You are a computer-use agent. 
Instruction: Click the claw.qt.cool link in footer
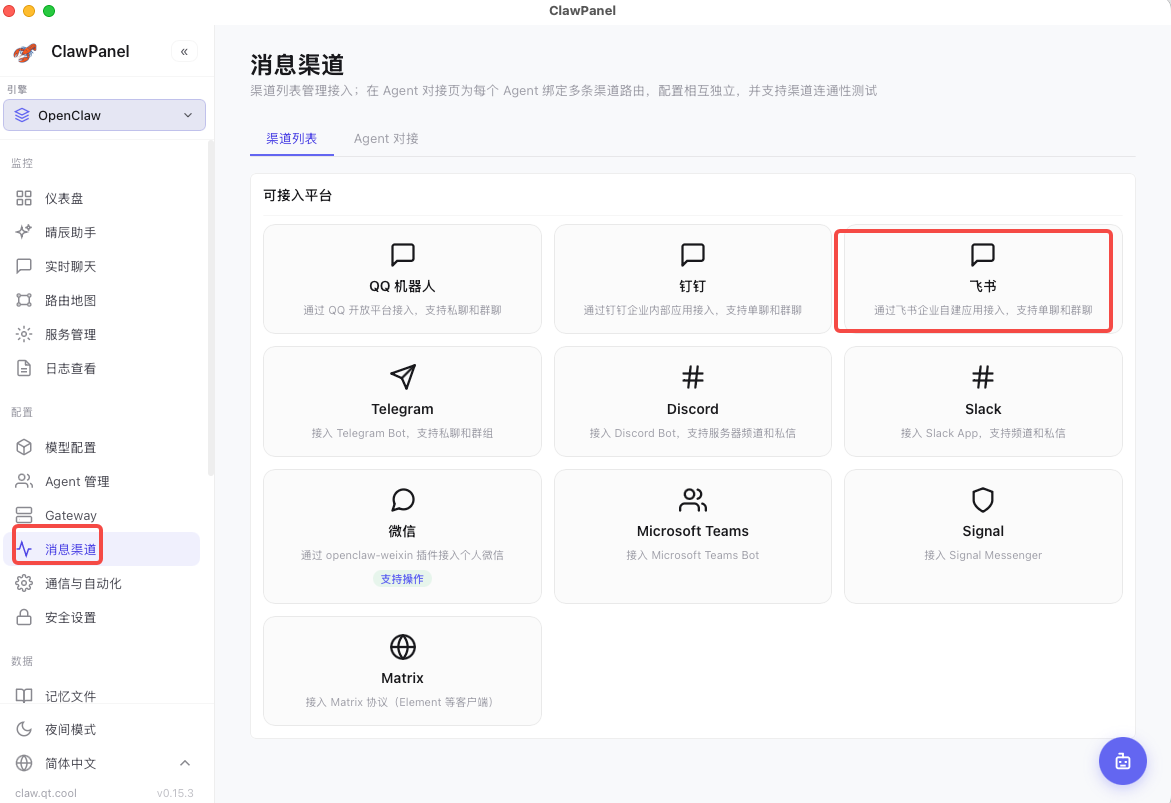[46, 793]
